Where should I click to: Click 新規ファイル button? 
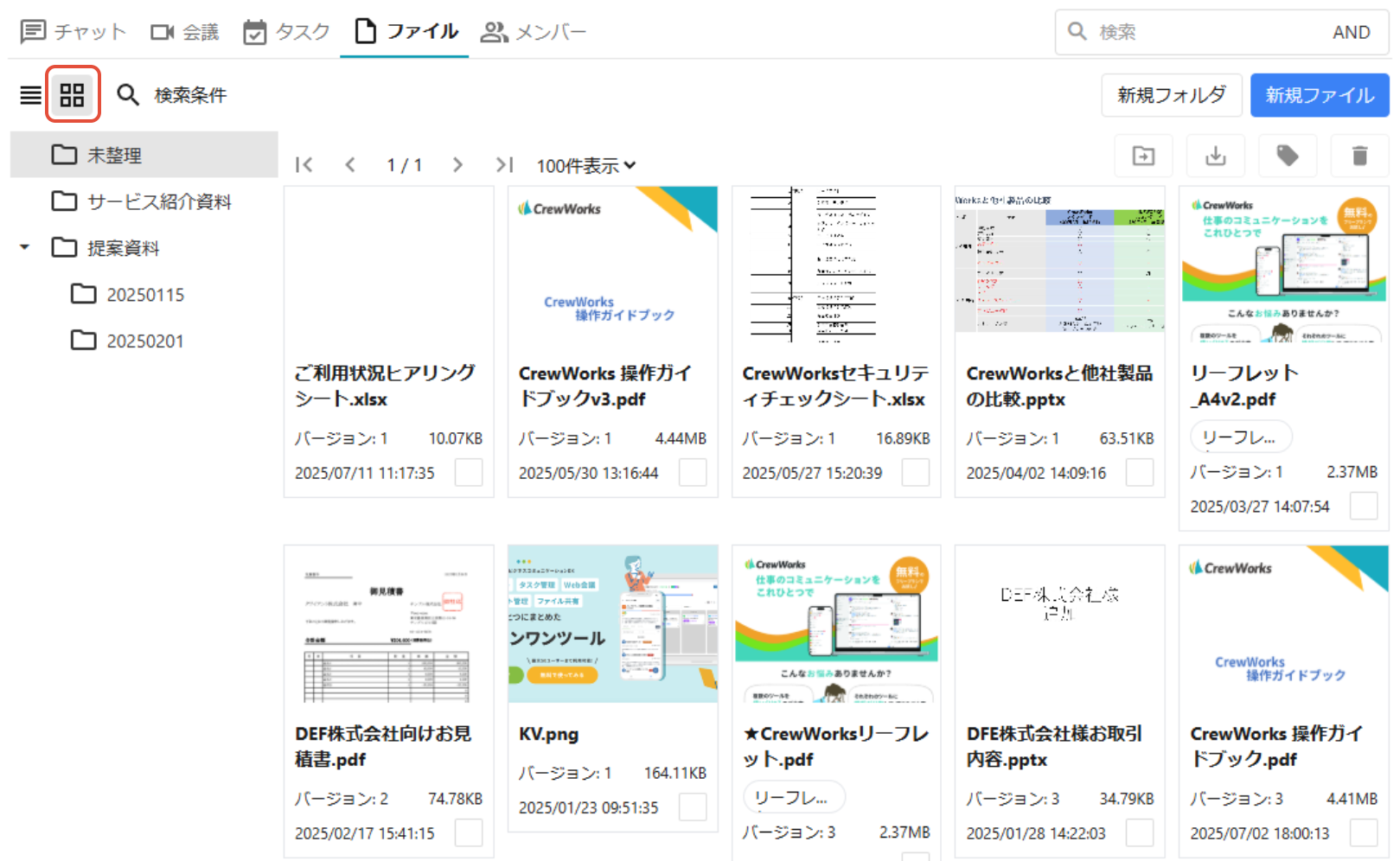point(1320,95)
